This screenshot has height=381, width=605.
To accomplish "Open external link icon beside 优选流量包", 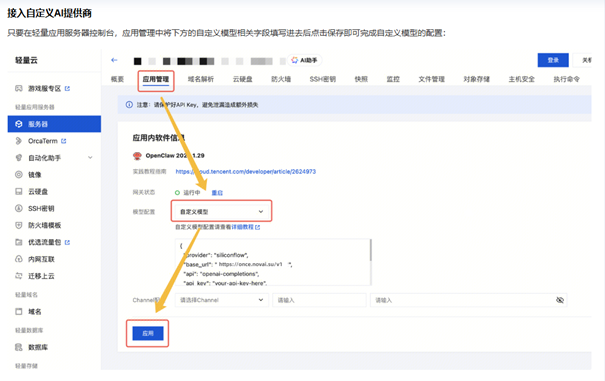I will click(67, 242).
